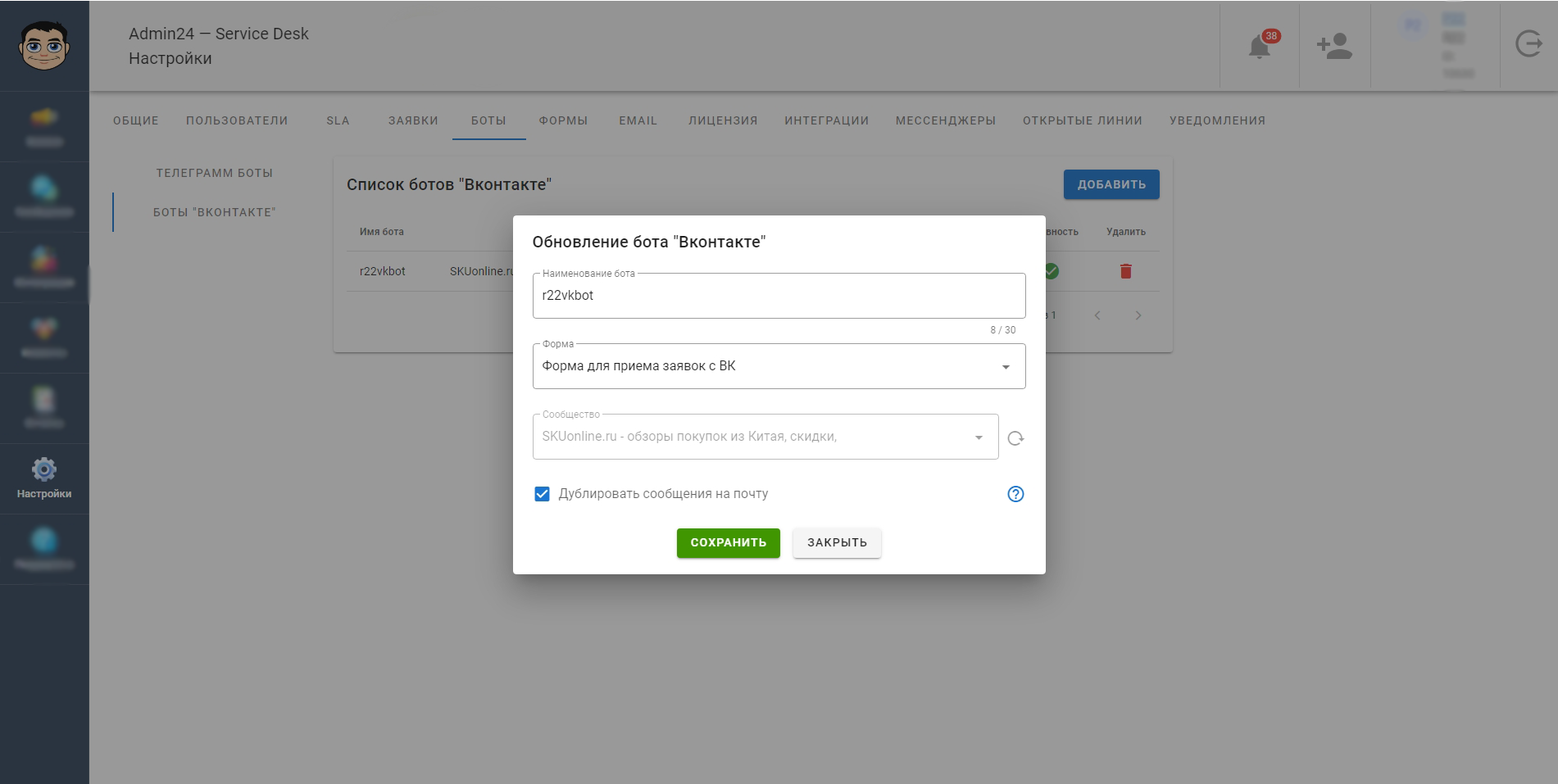Click SKUonline.ru cell in bots table
Viewport: 1558px width, 784px height.
click(481, 271)
